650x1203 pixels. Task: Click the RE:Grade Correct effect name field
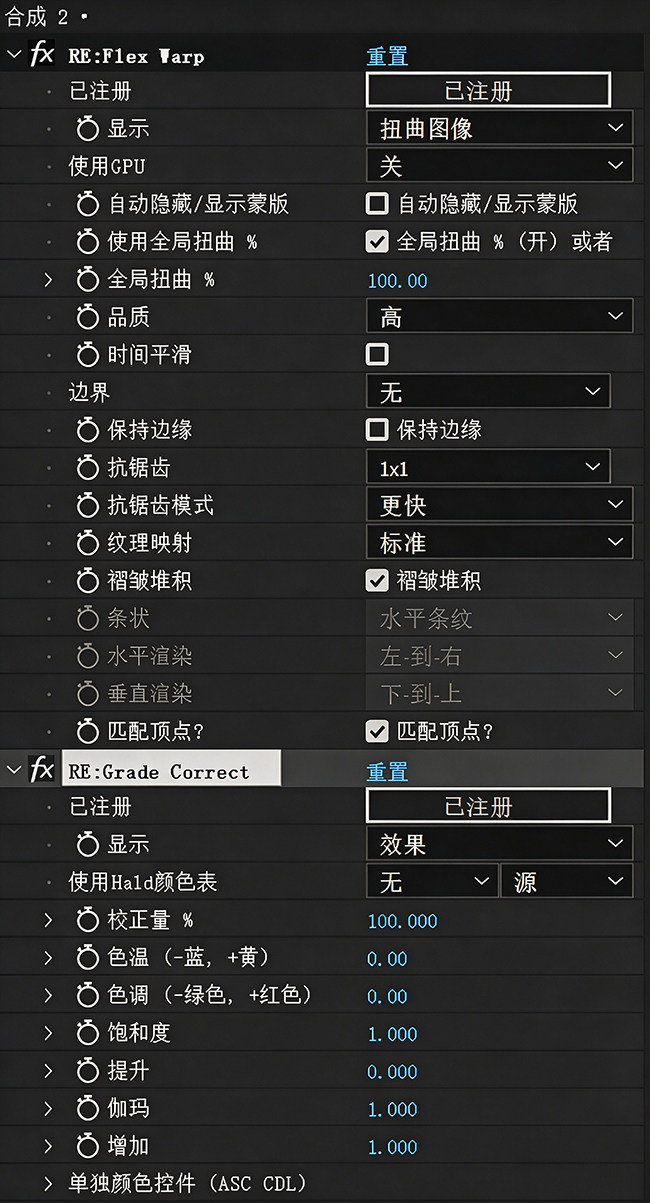(171, 770)
